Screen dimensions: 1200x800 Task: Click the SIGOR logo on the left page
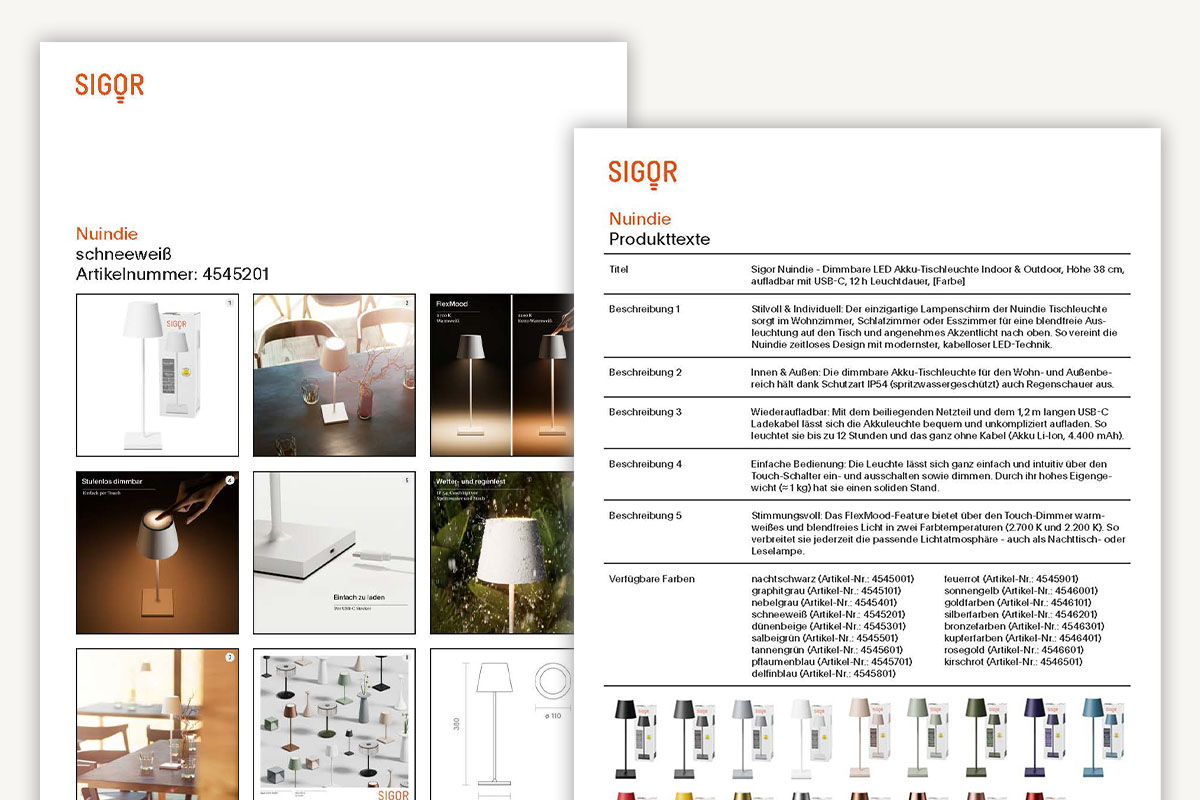(110, 88)
